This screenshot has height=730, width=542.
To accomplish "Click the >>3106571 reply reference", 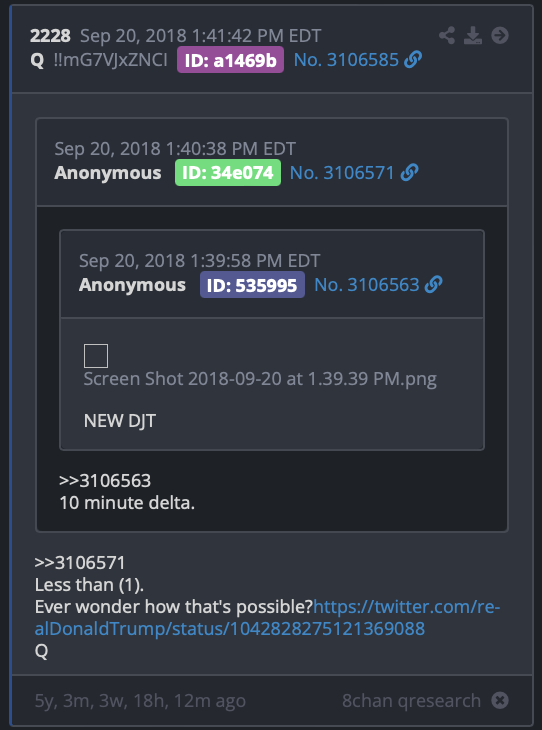I will [80, 562].
